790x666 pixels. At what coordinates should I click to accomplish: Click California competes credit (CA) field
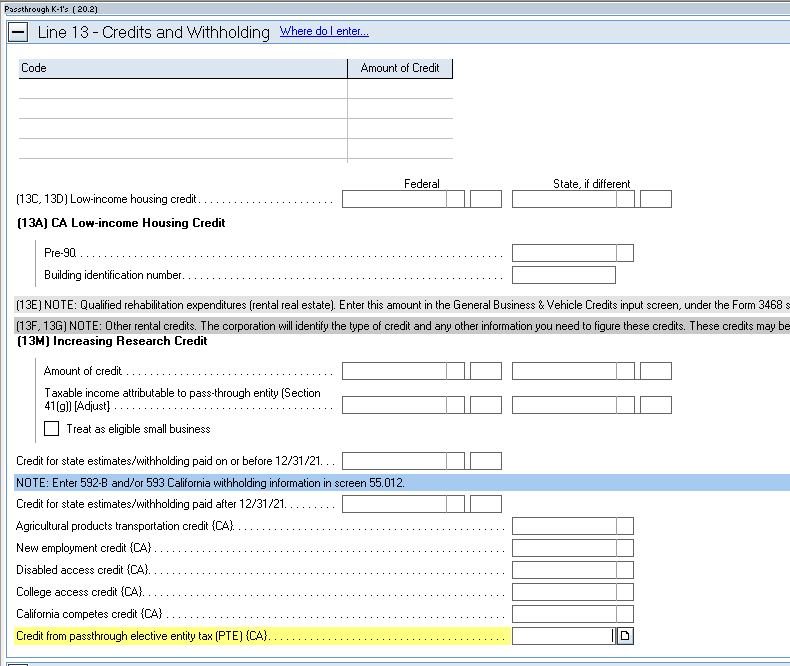(564, 614)
